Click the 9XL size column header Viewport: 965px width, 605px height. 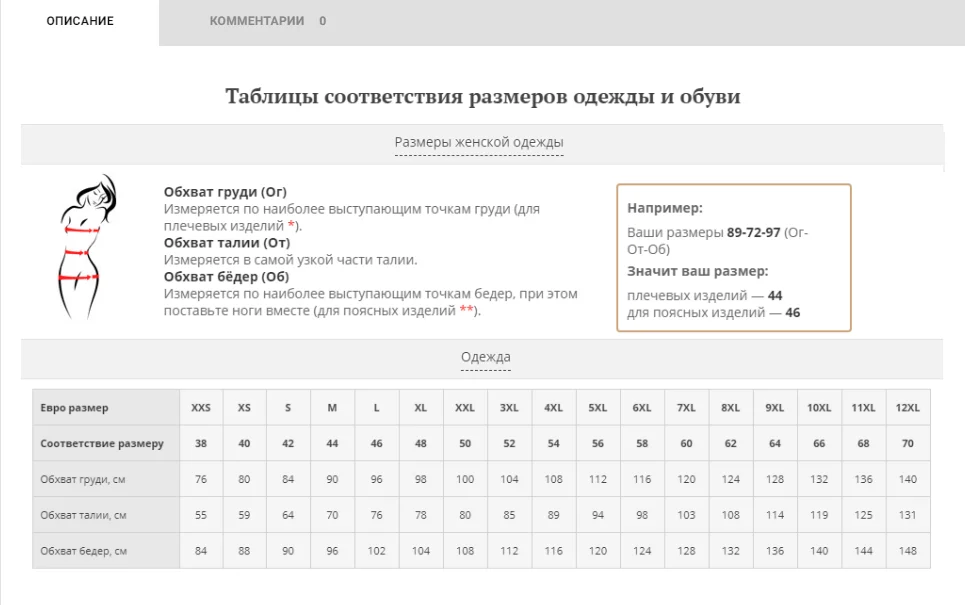point(775,407)
